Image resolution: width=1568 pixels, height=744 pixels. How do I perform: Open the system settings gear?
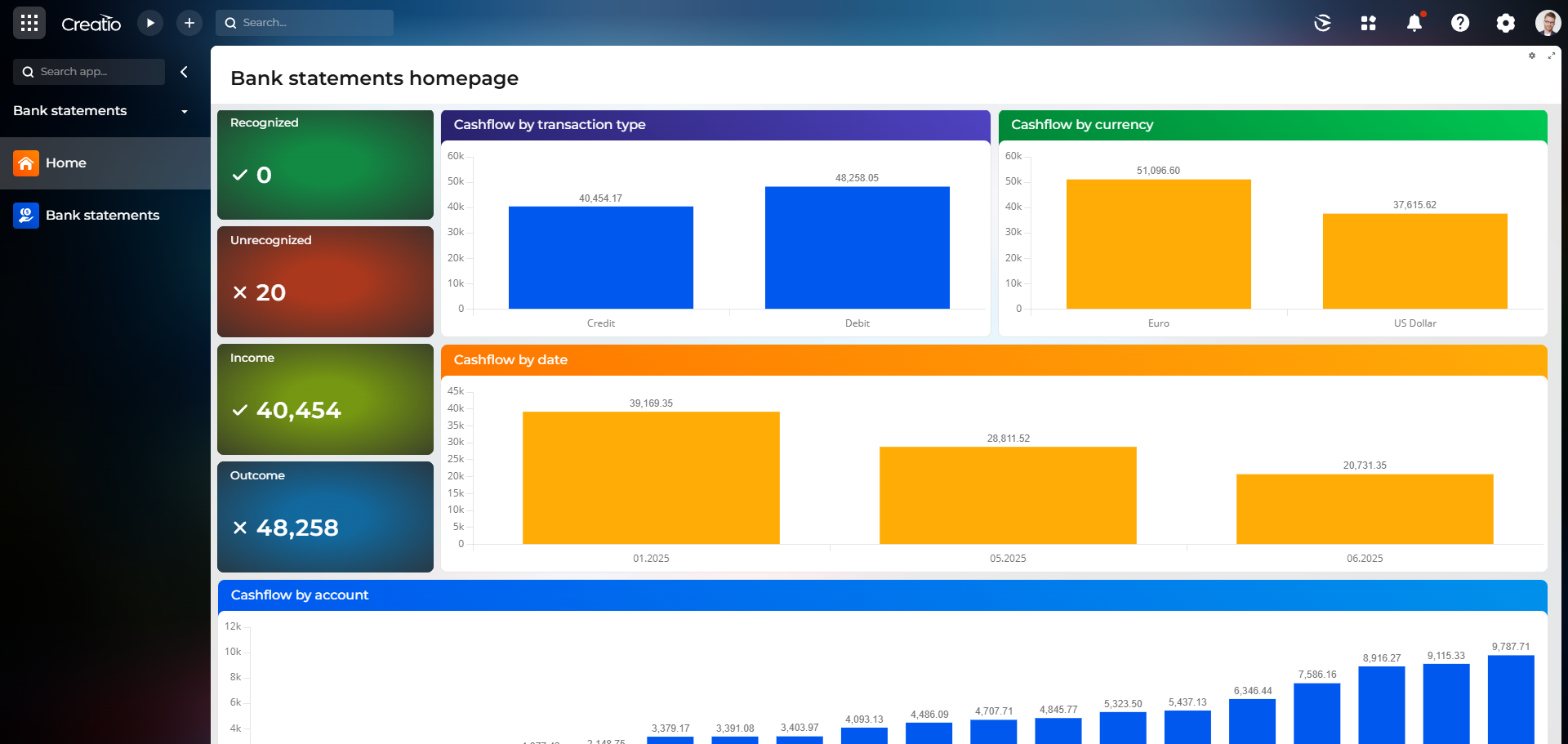click(x=1506, y=23)
